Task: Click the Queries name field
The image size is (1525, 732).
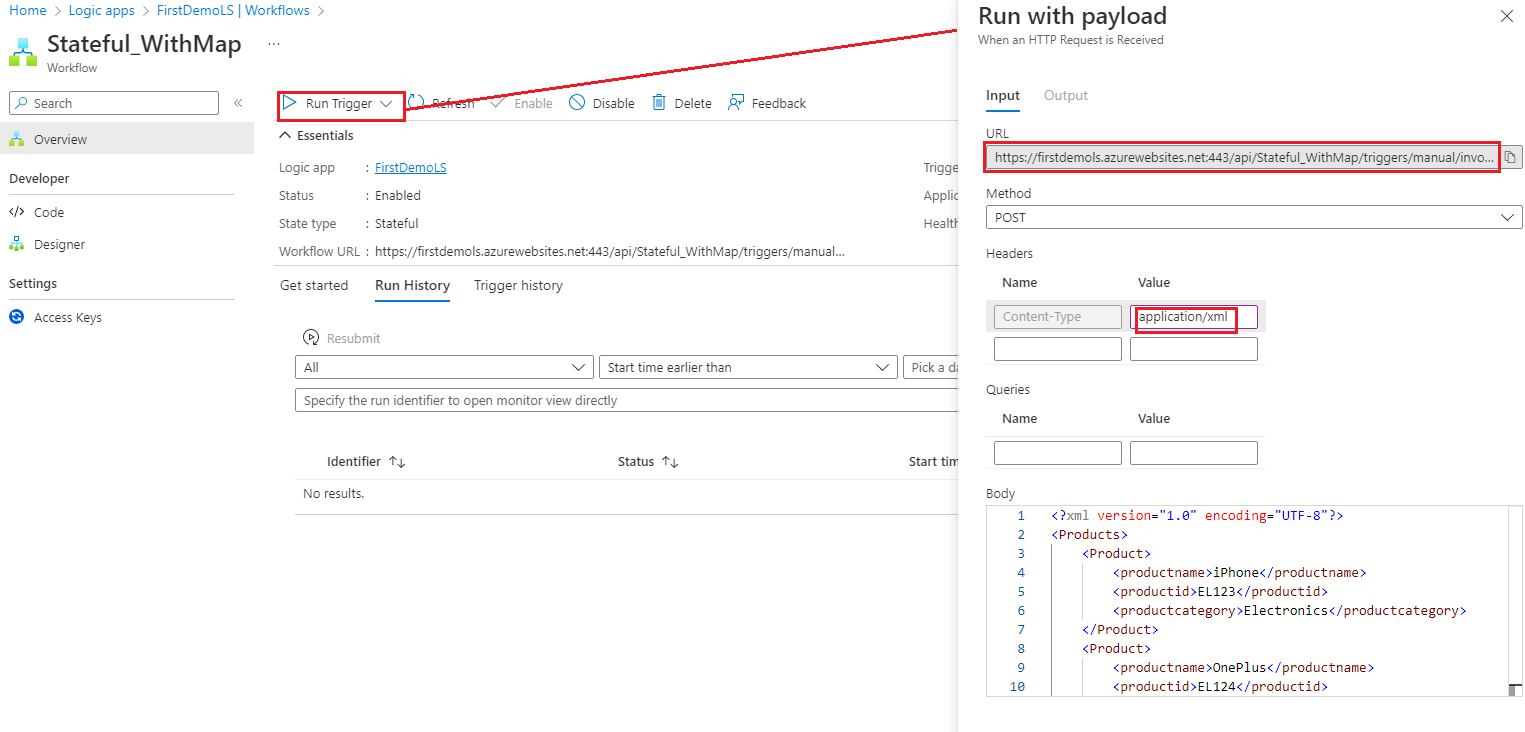Action: coord(1058,453)
